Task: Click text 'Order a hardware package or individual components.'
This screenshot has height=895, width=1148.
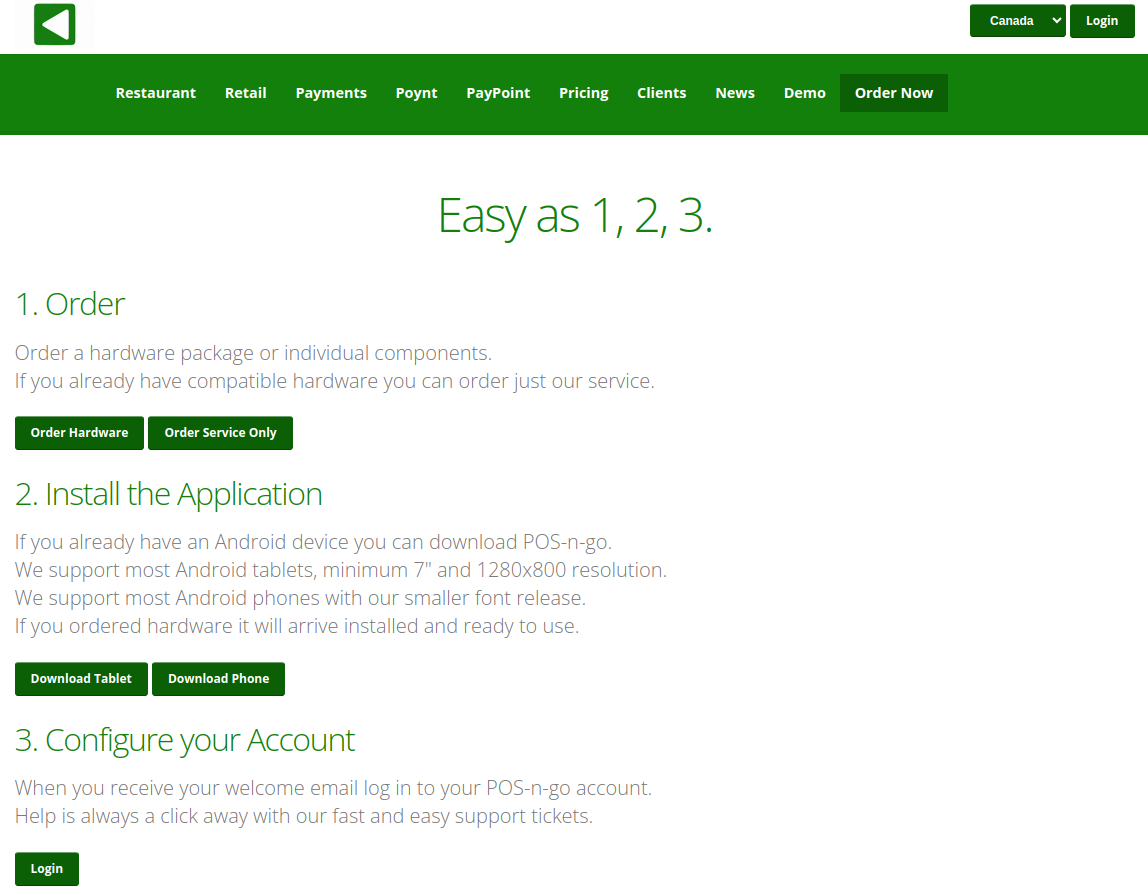Action: click(x=253, y=353)
